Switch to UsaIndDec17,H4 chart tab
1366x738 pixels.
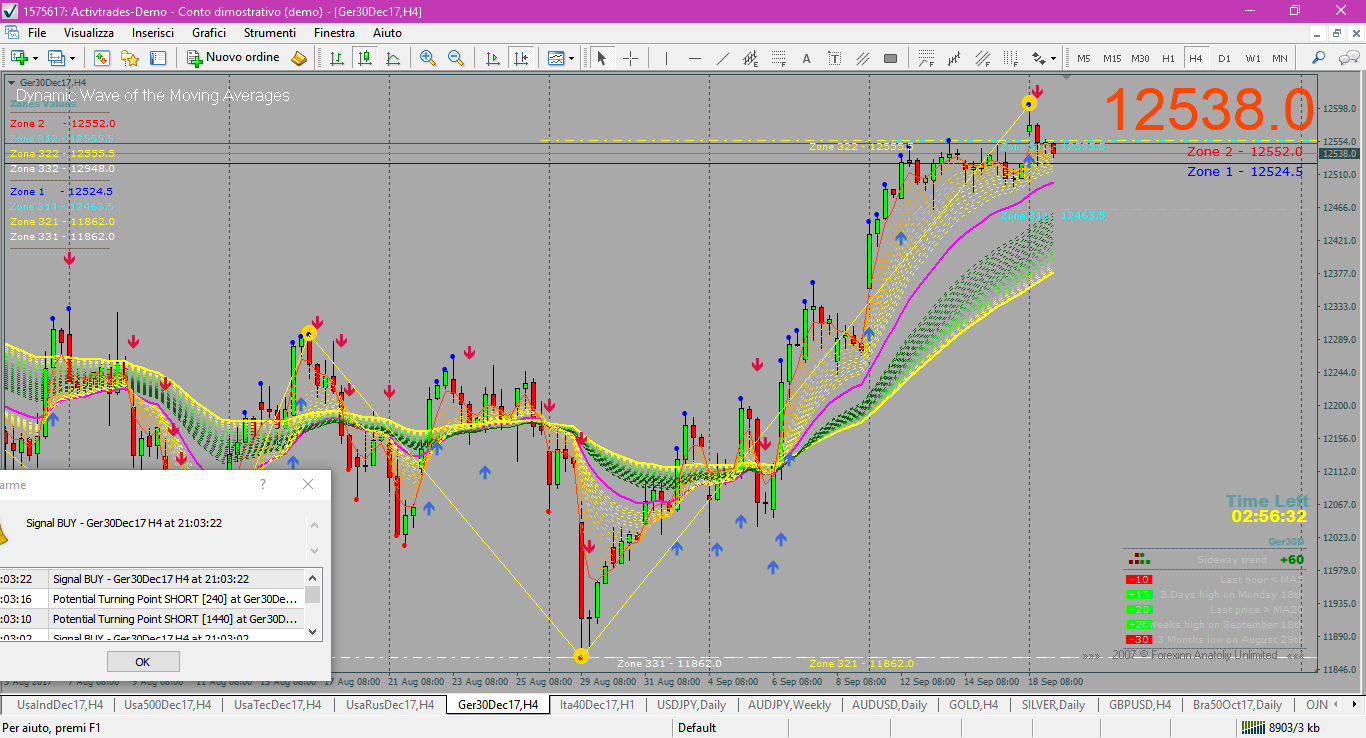click(x=60, y=705)
